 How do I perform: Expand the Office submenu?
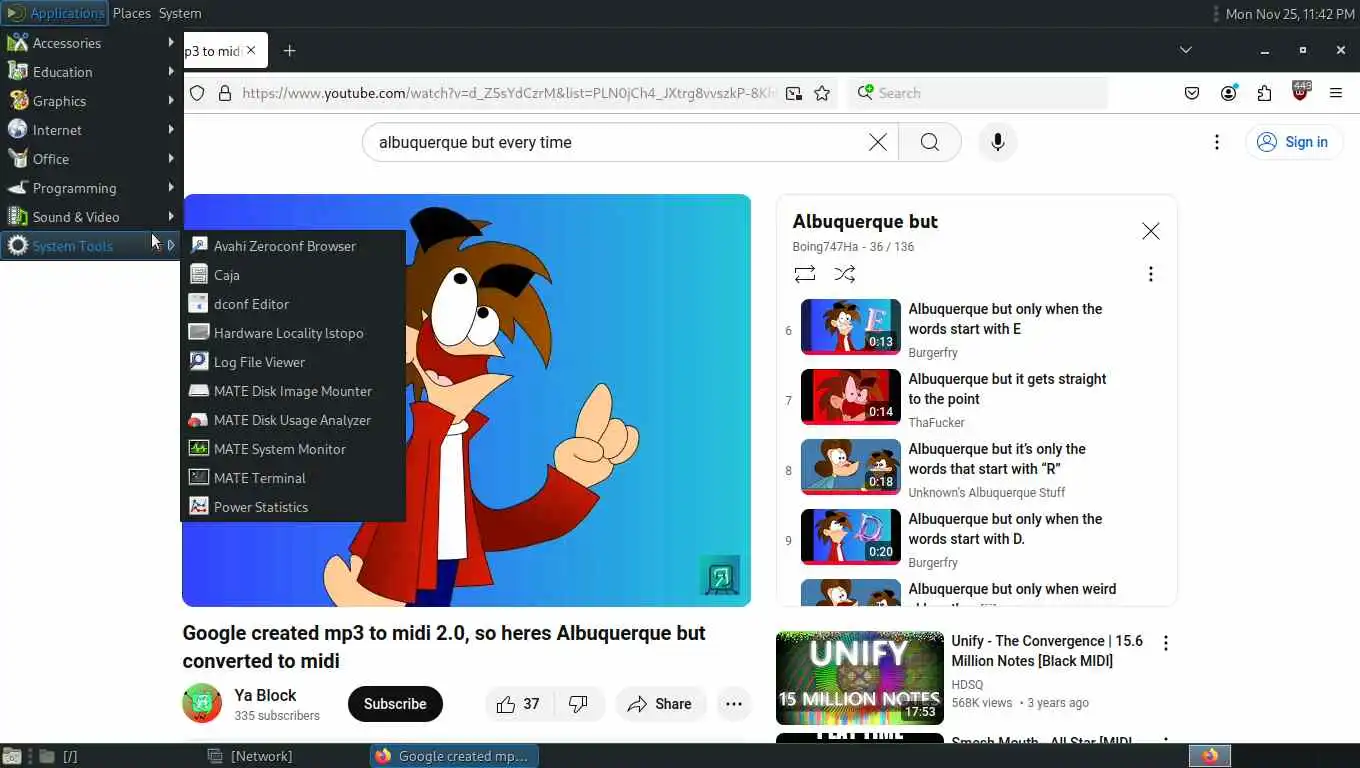coord(91,159)
